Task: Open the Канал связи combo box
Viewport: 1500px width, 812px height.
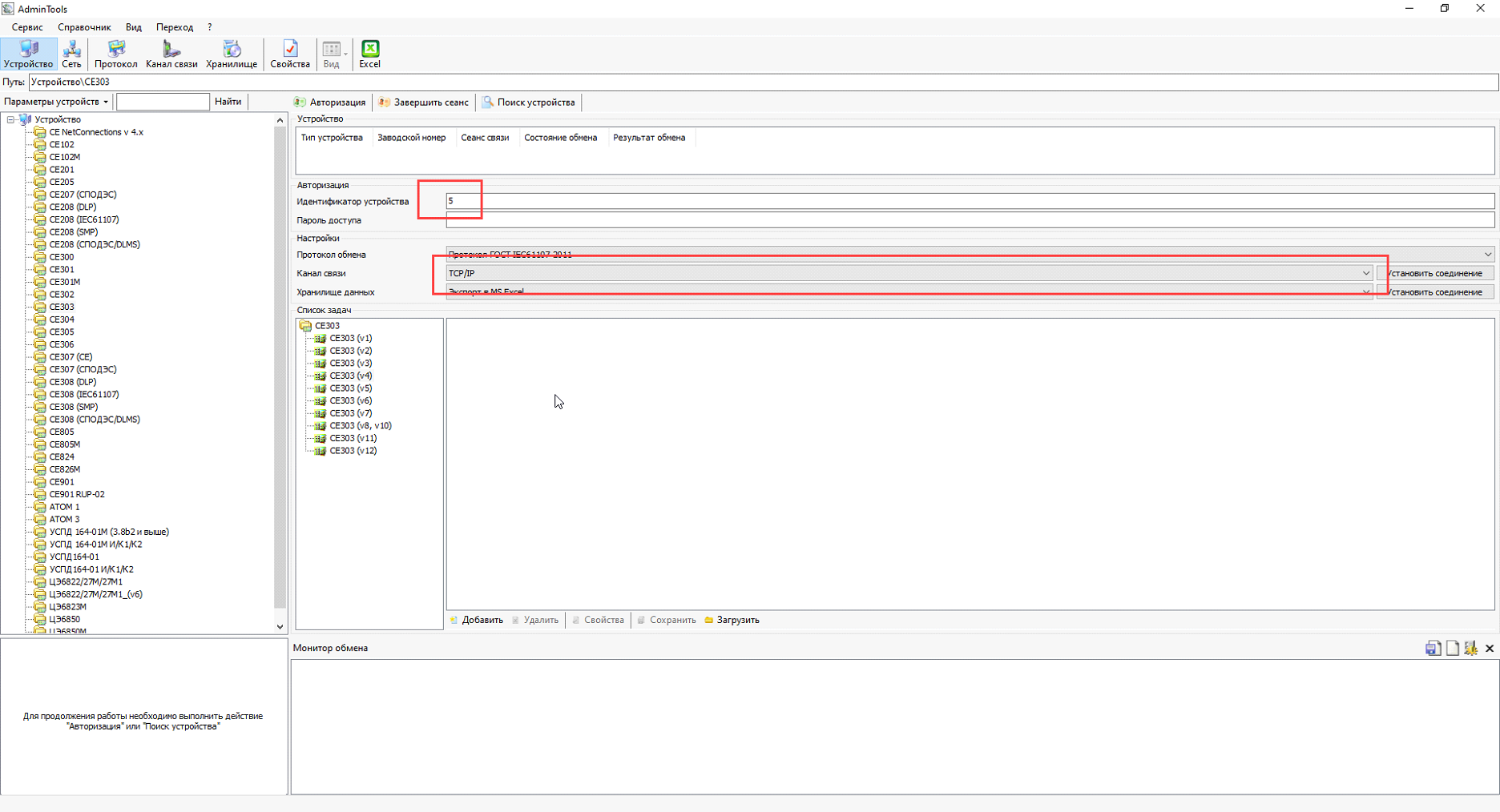Action: [x=1365, y=273]
